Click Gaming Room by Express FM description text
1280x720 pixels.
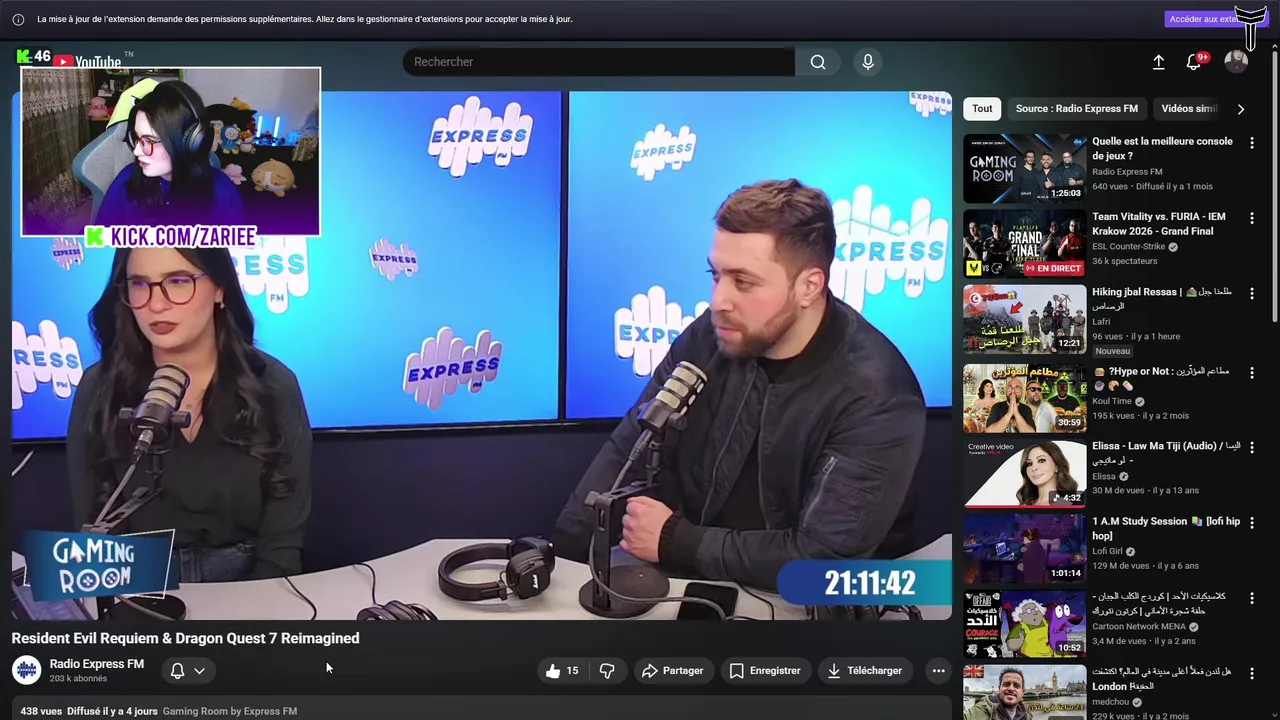[229, 711]
